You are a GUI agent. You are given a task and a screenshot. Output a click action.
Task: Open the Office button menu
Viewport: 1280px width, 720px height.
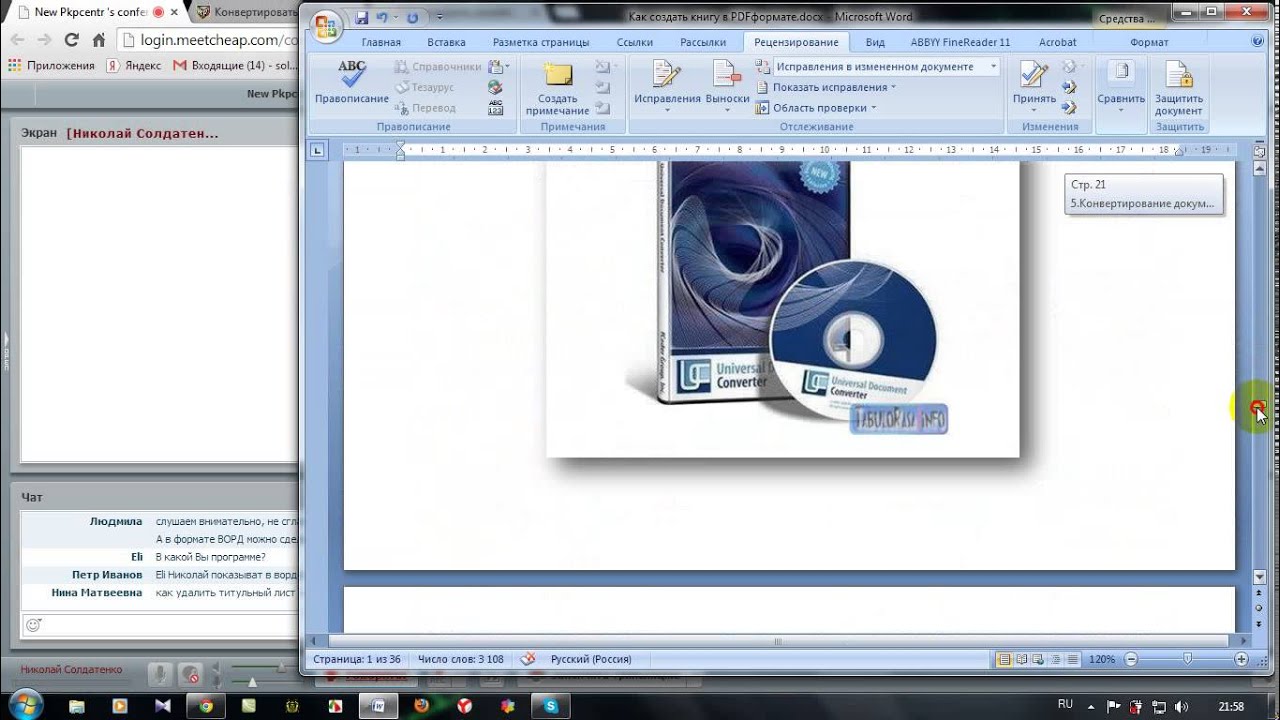click(x=326, y=27)
